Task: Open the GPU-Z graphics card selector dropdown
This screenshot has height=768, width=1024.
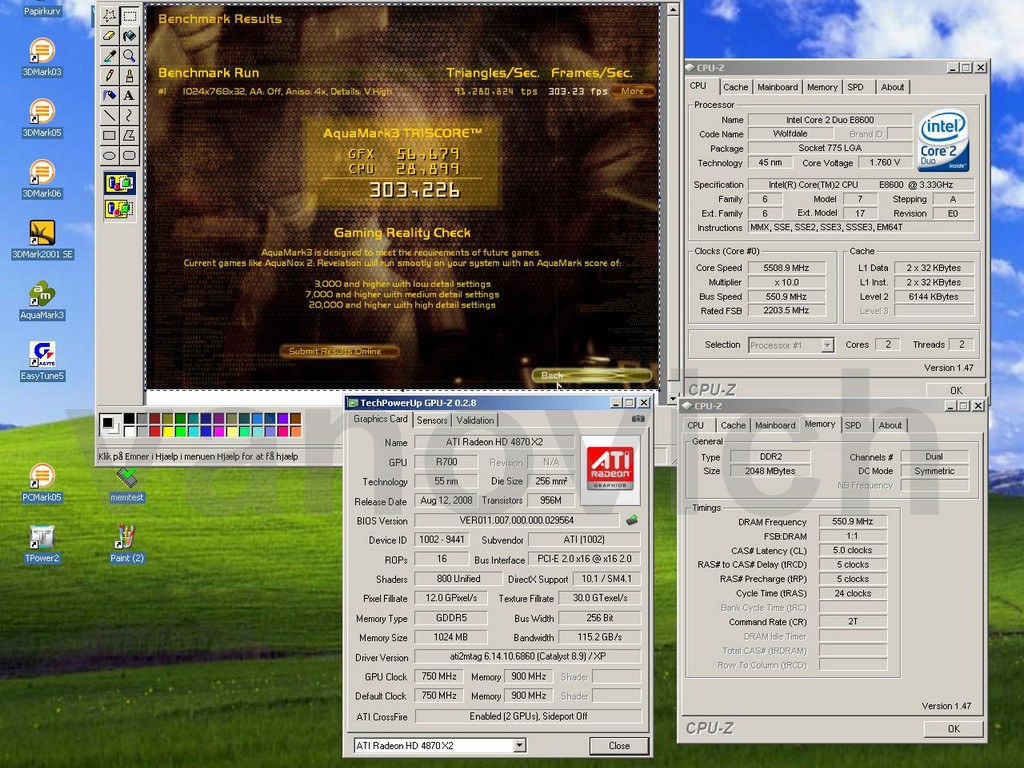Action: 520,745
